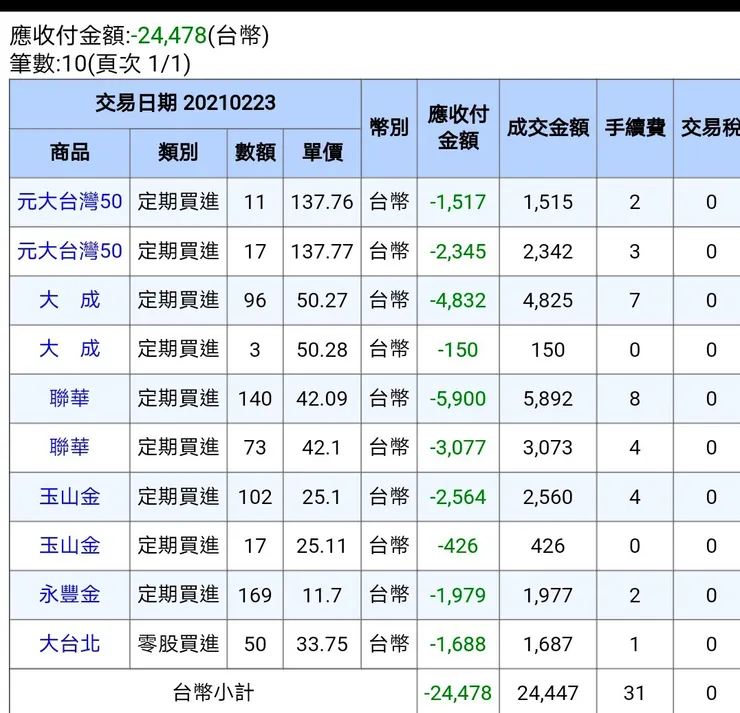This screenshot has height=713, width=740.
Task: Open the 元大台灣50 link priced at 137.77
Action: click(x=70, y=251)
